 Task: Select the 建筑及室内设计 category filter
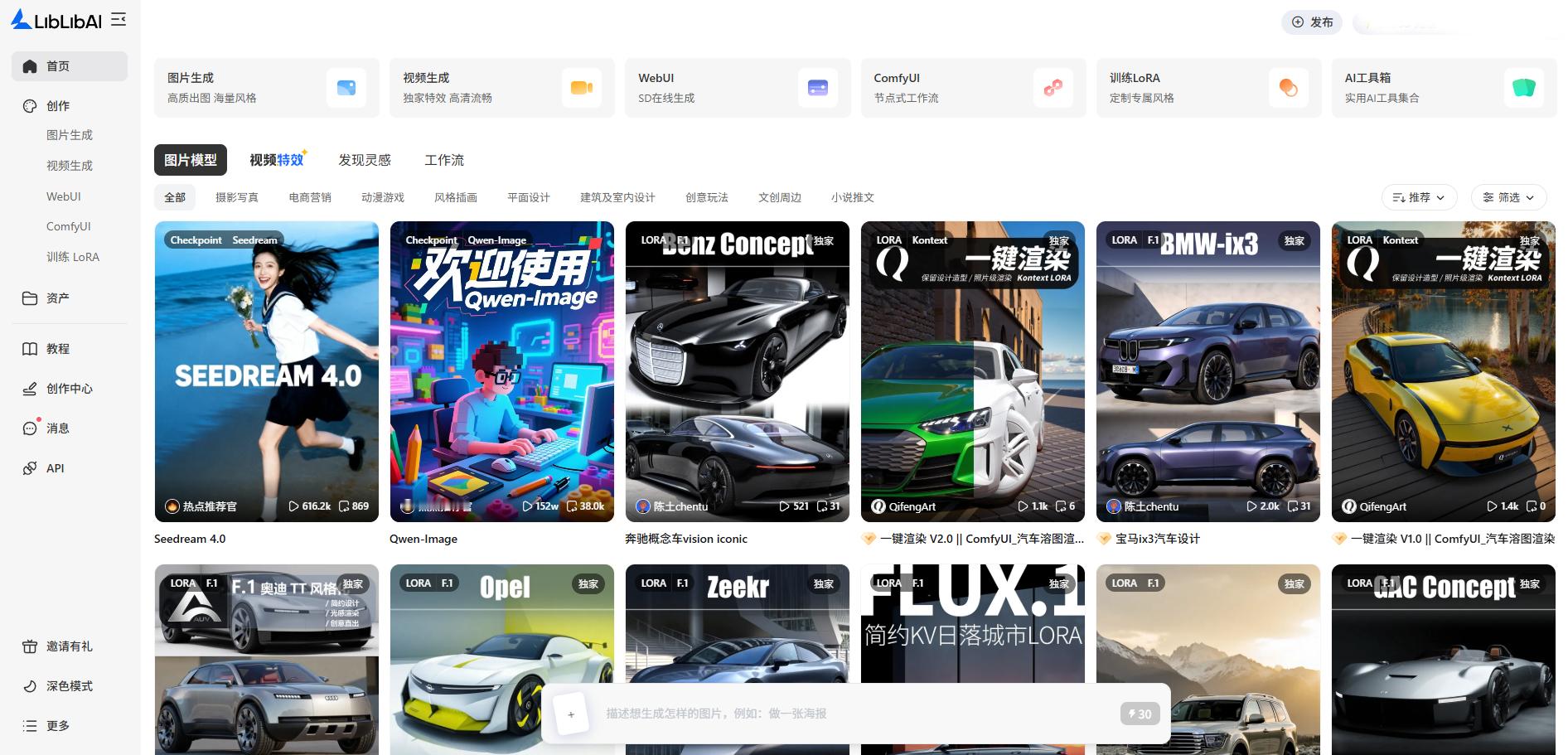coord(617,197)
